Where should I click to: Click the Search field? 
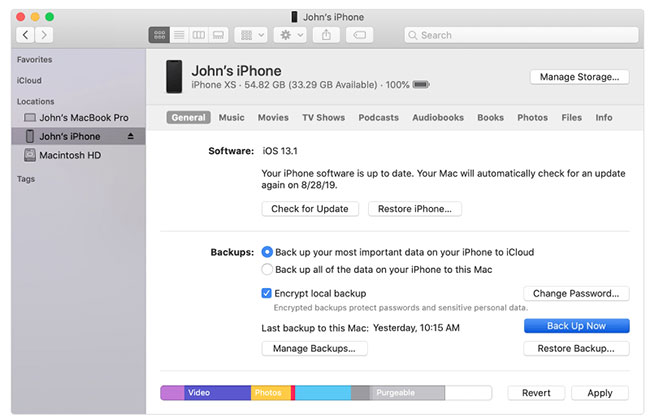521,35
